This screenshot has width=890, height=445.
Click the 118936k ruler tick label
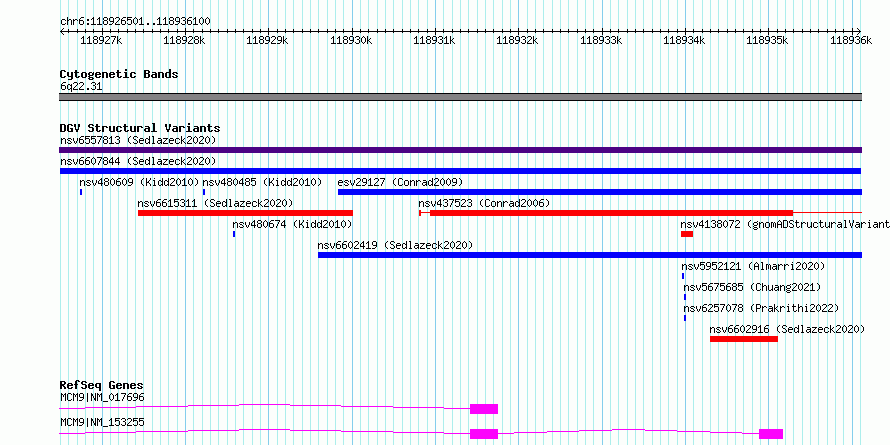pyautogui.click(x=851, y=40)
